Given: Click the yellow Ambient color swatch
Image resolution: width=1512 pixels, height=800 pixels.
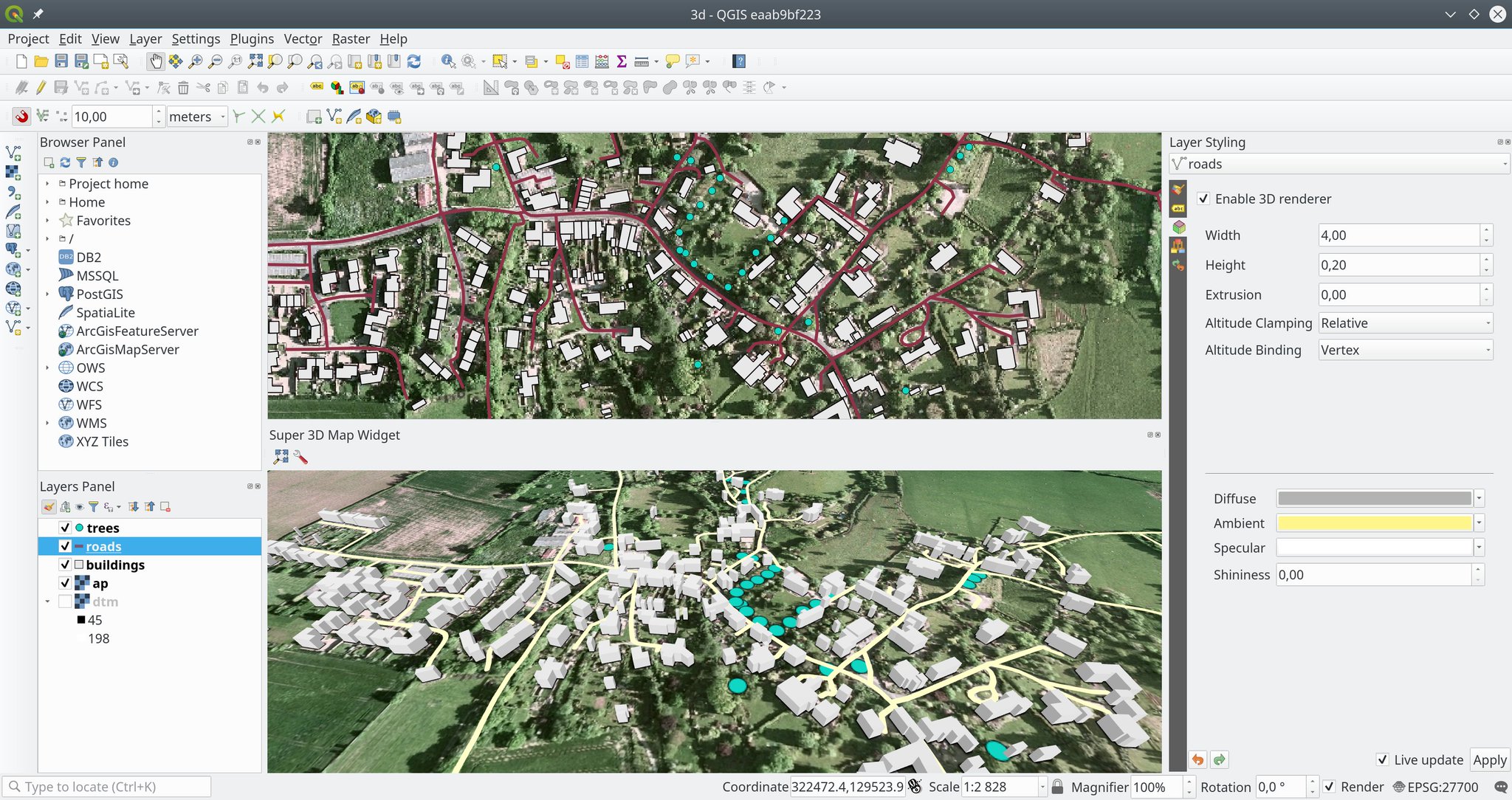Looking at the screenshot, I should click(1374, 523).
